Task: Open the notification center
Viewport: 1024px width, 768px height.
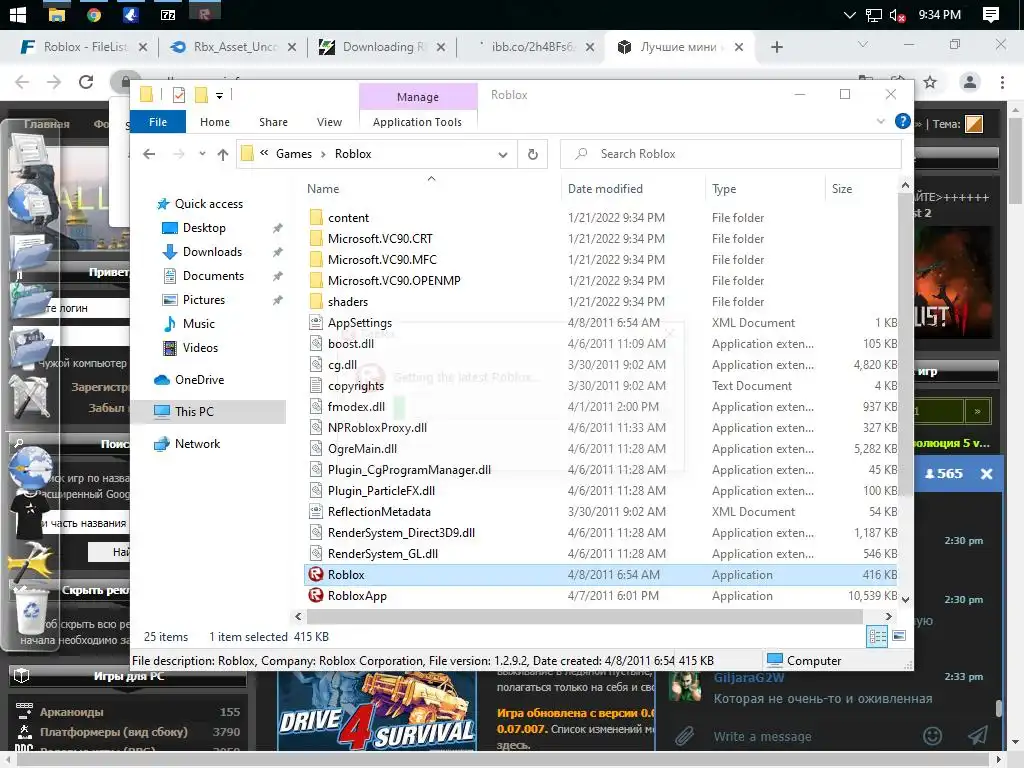Action: pos(991,14)
